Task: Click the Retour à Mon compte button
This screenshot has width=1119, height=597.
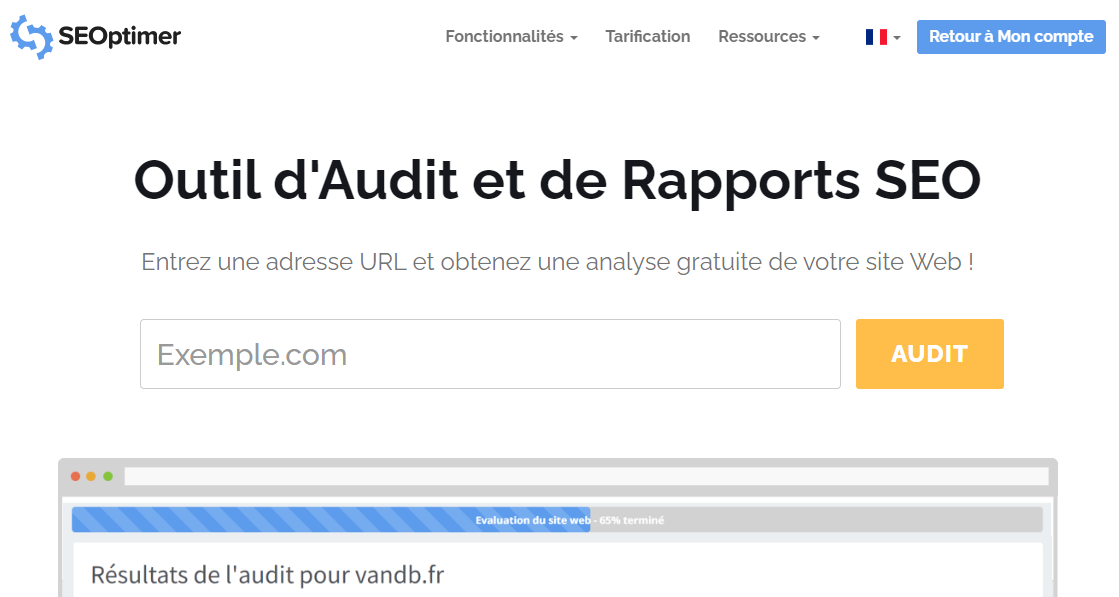Action: pos(1011,37)
